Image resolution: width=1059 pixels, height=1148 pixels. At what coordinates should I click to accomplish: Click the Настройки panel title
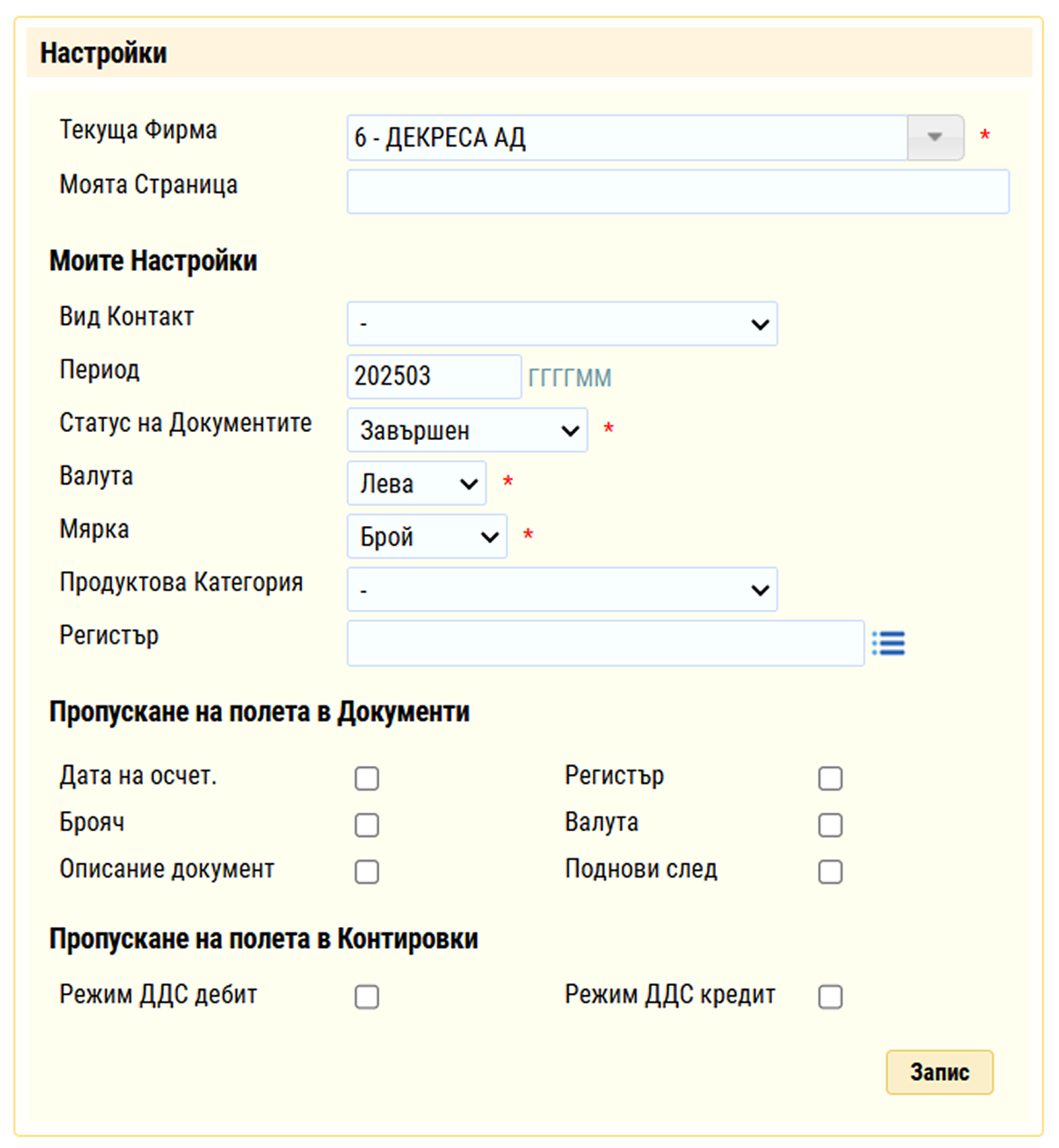click(x=103, y=53)
